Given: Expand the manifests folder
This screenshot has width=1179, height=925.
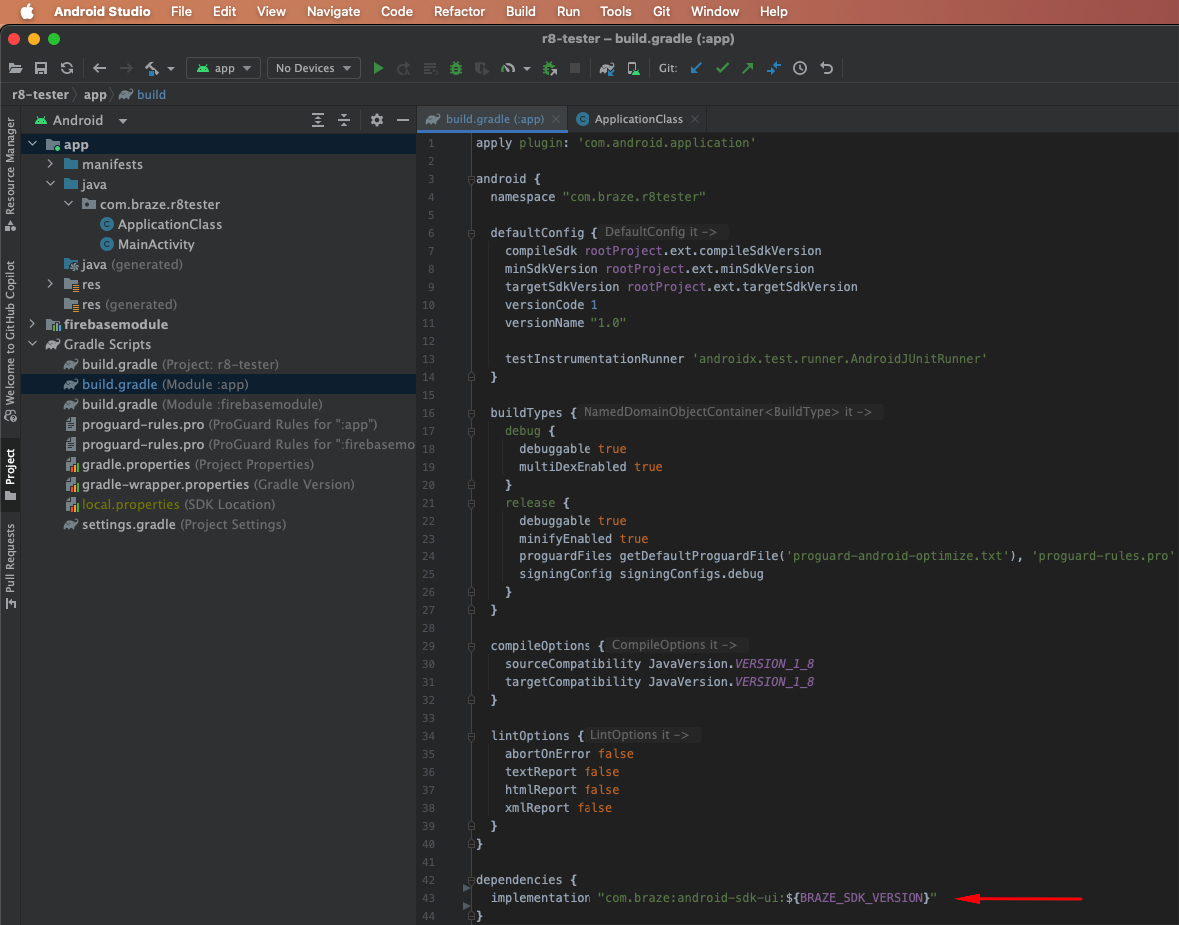Looking at the screenshot, I should 50,164.
